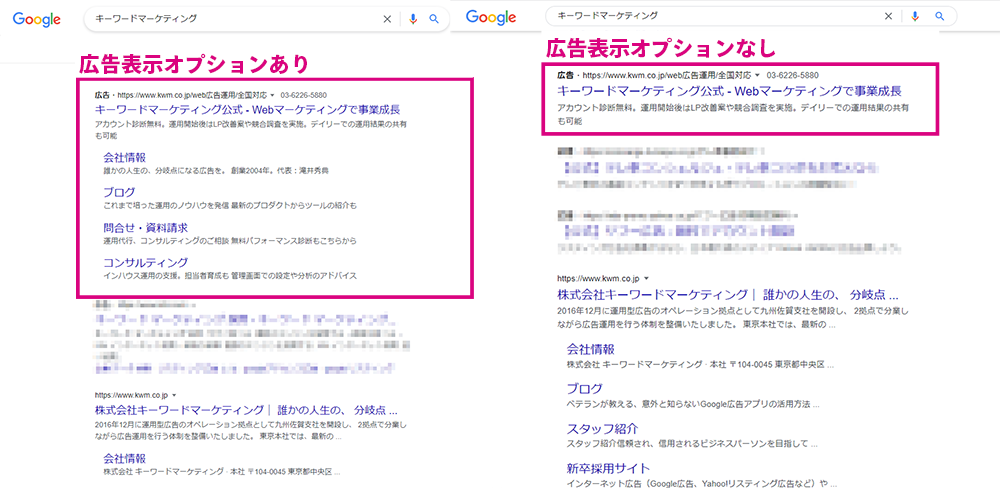Click ベテランが教える snippet under right ブログ

pyautogui.click(x=693, y=404)
